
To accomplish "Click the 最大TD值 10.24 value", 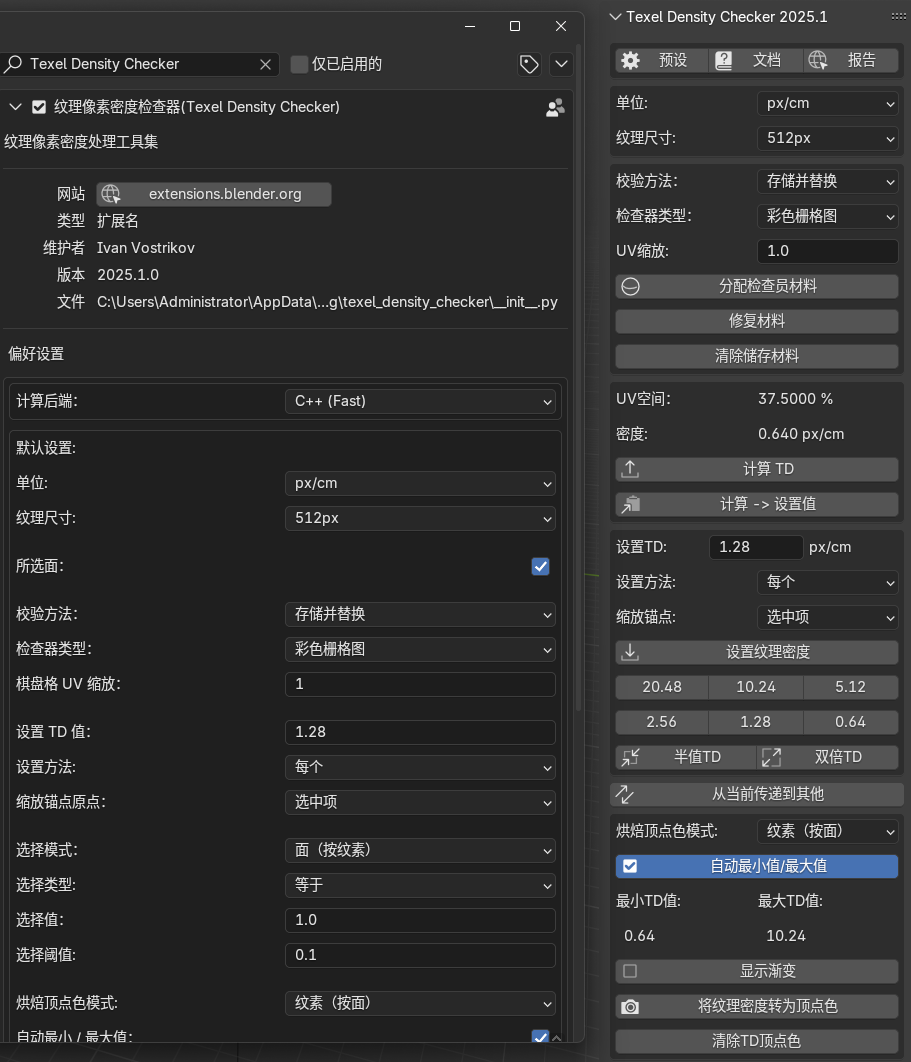I will click(x=786, y=936).
